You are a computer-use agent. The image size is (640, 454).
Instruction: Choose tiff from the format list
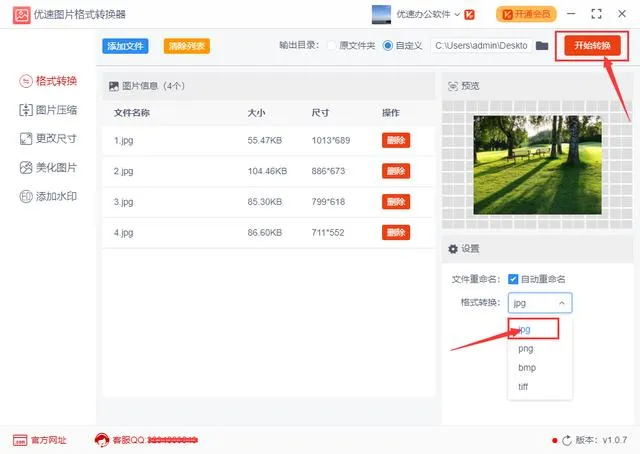point(526,386)
